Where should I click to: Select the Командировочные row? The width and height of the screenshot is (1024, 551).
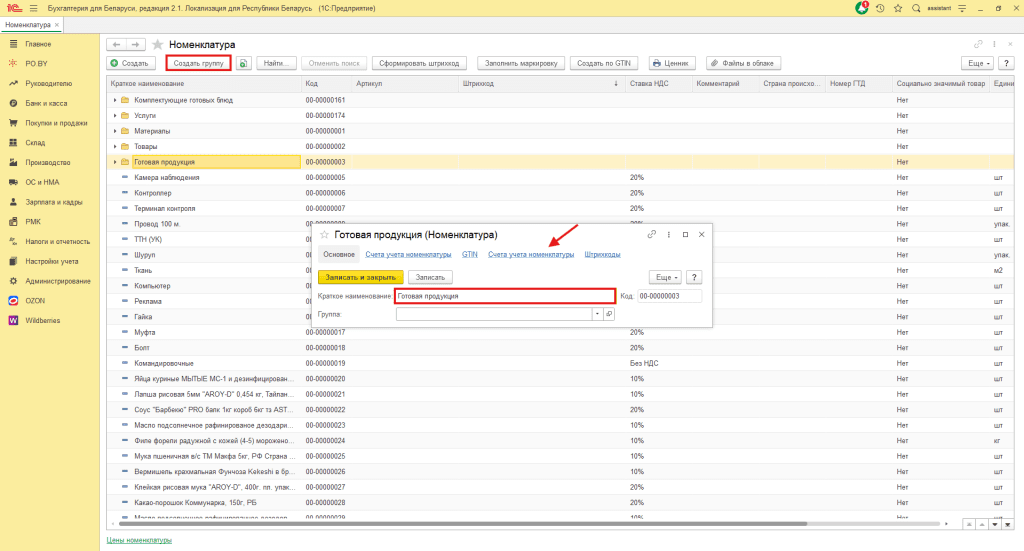click(x=560, y=363)
